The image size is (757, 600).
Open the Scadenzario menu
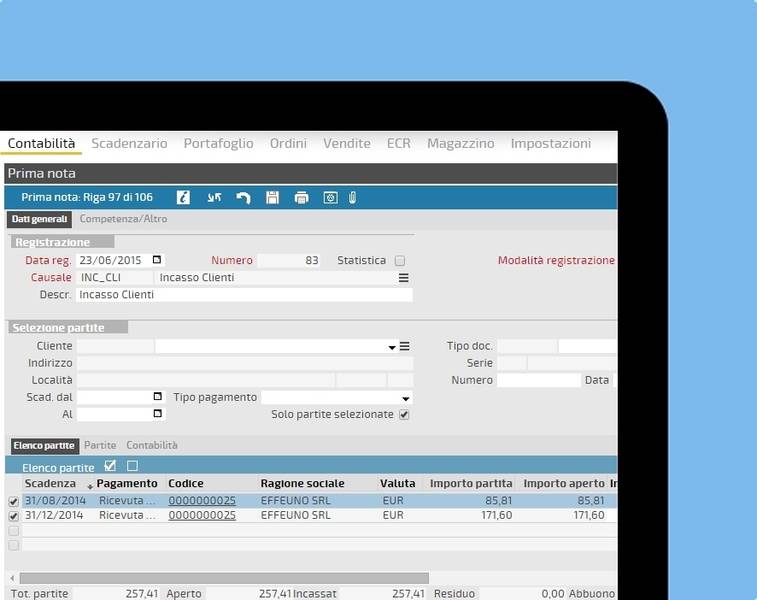point(129,144)
